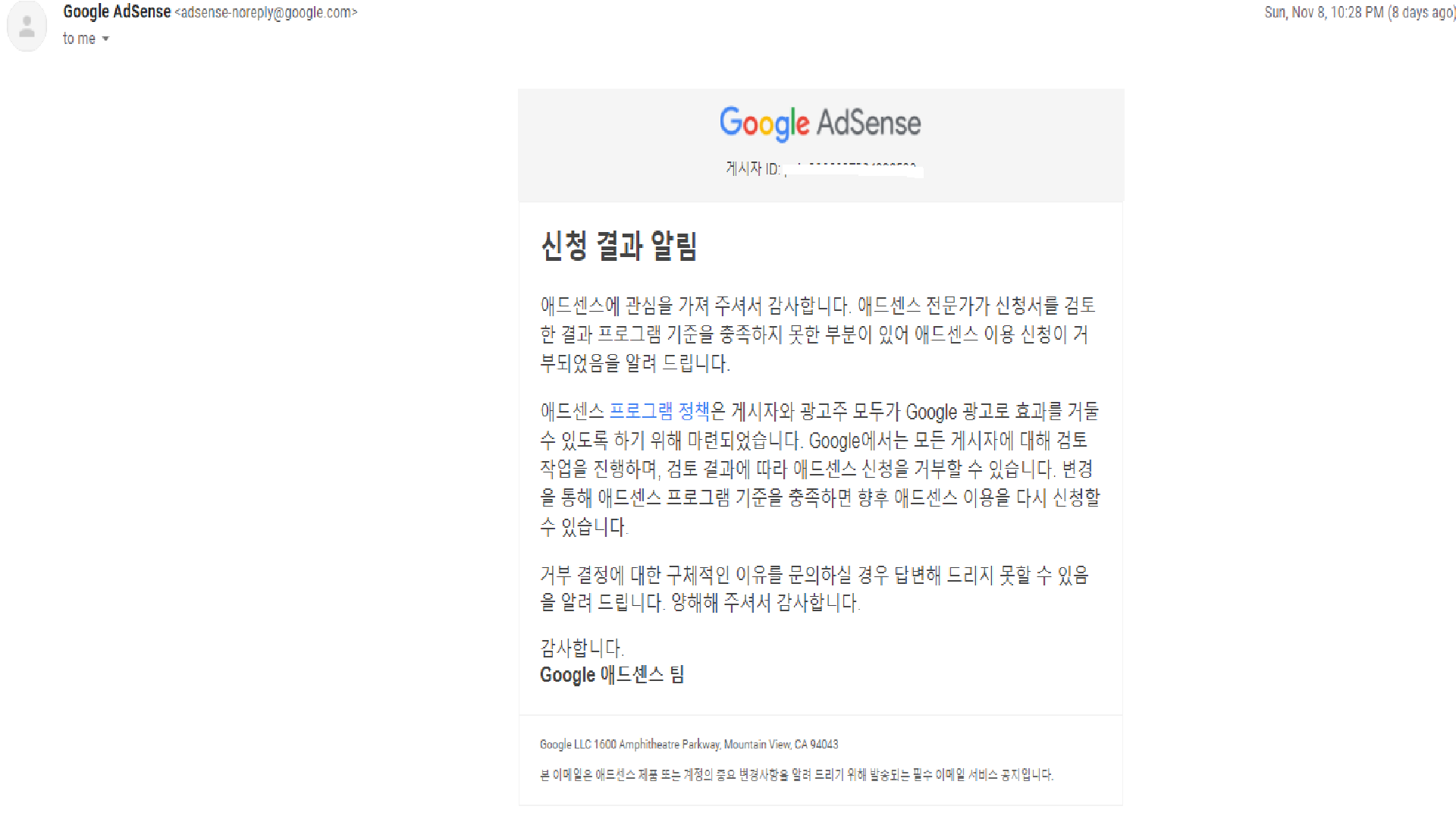The height and width of the screenshot is (819, 1456).
Task: Click the sender avatar icon
Action: (27, 27)
